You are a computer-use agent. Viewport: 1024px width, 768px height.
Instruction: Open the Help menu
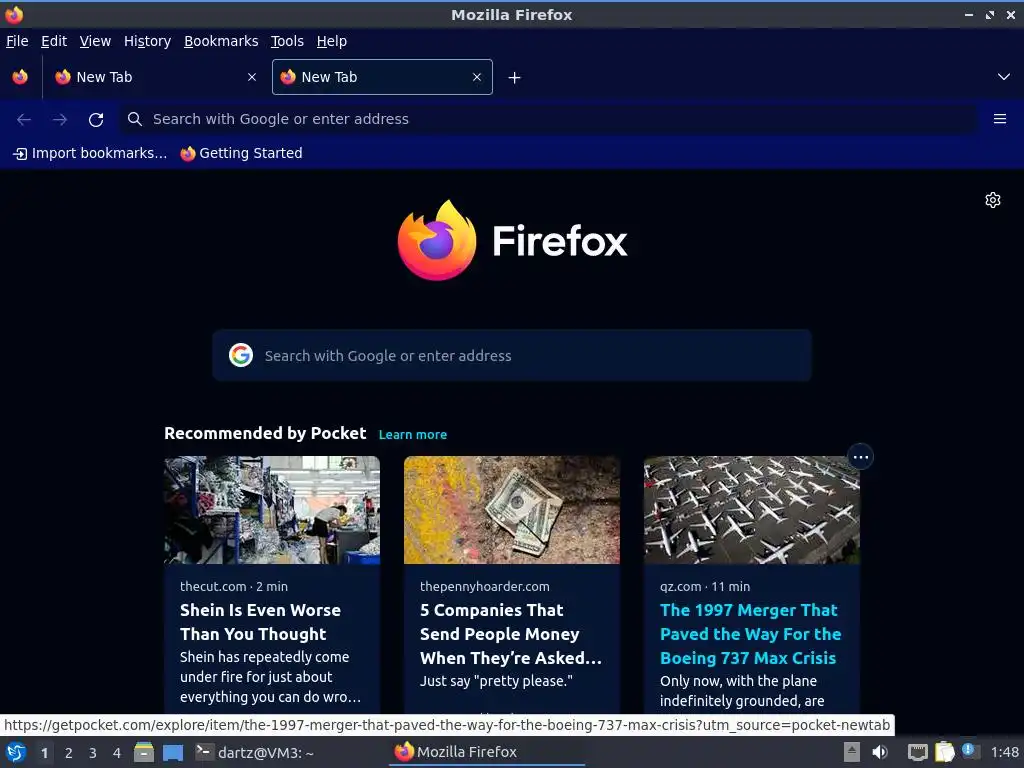[x=332, y=41]
